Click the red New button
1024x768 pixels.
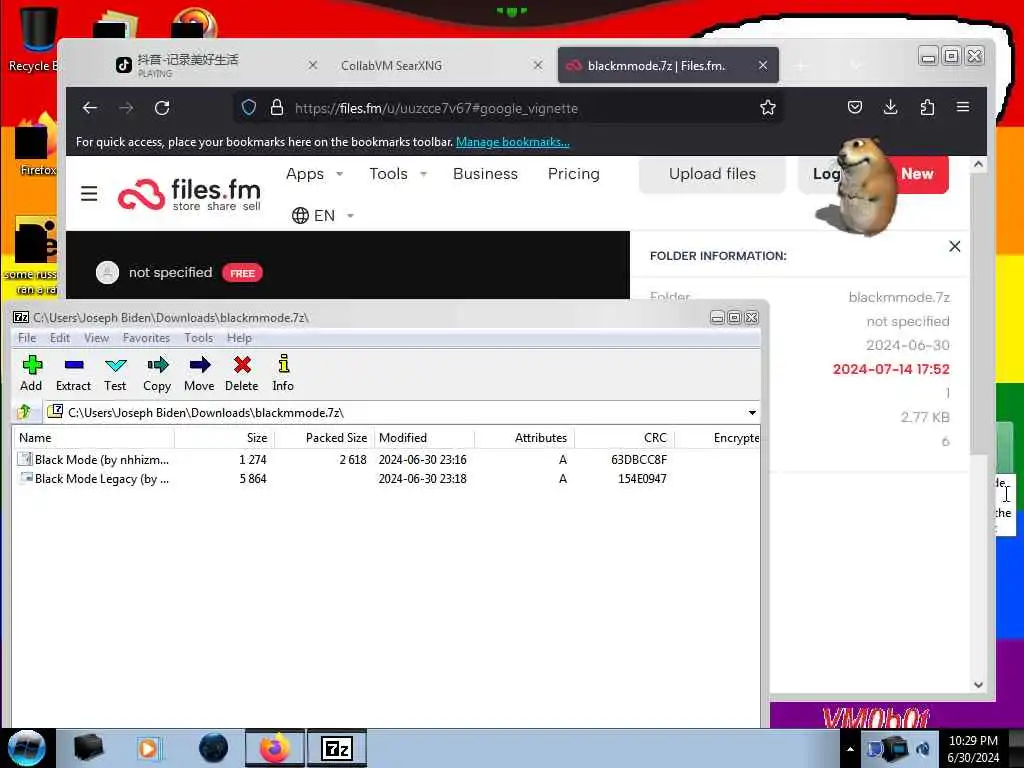[x=920, y=174]
